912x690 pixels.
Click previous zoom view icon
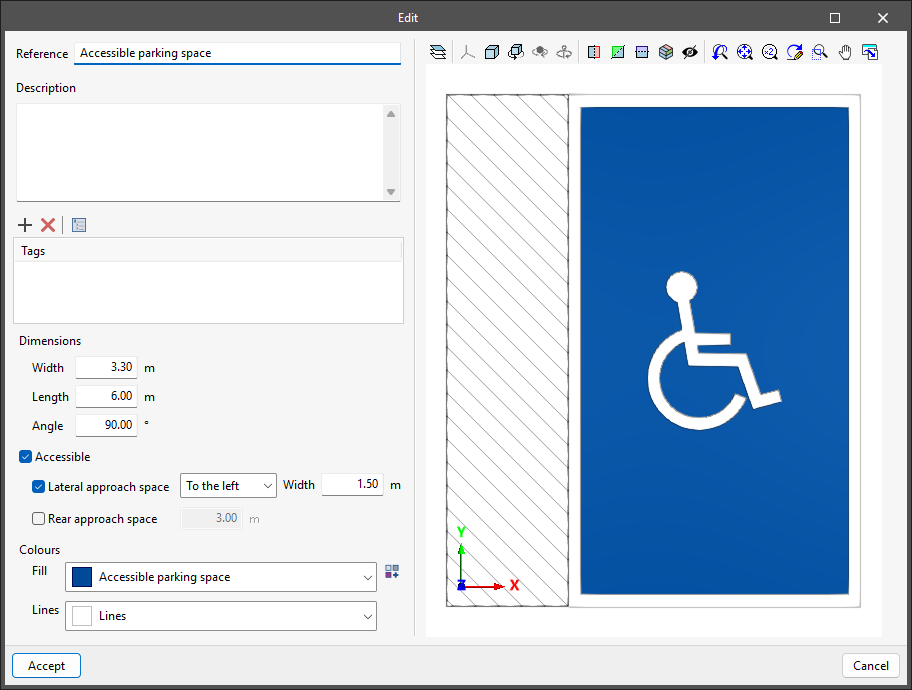(x=720, y=52)
